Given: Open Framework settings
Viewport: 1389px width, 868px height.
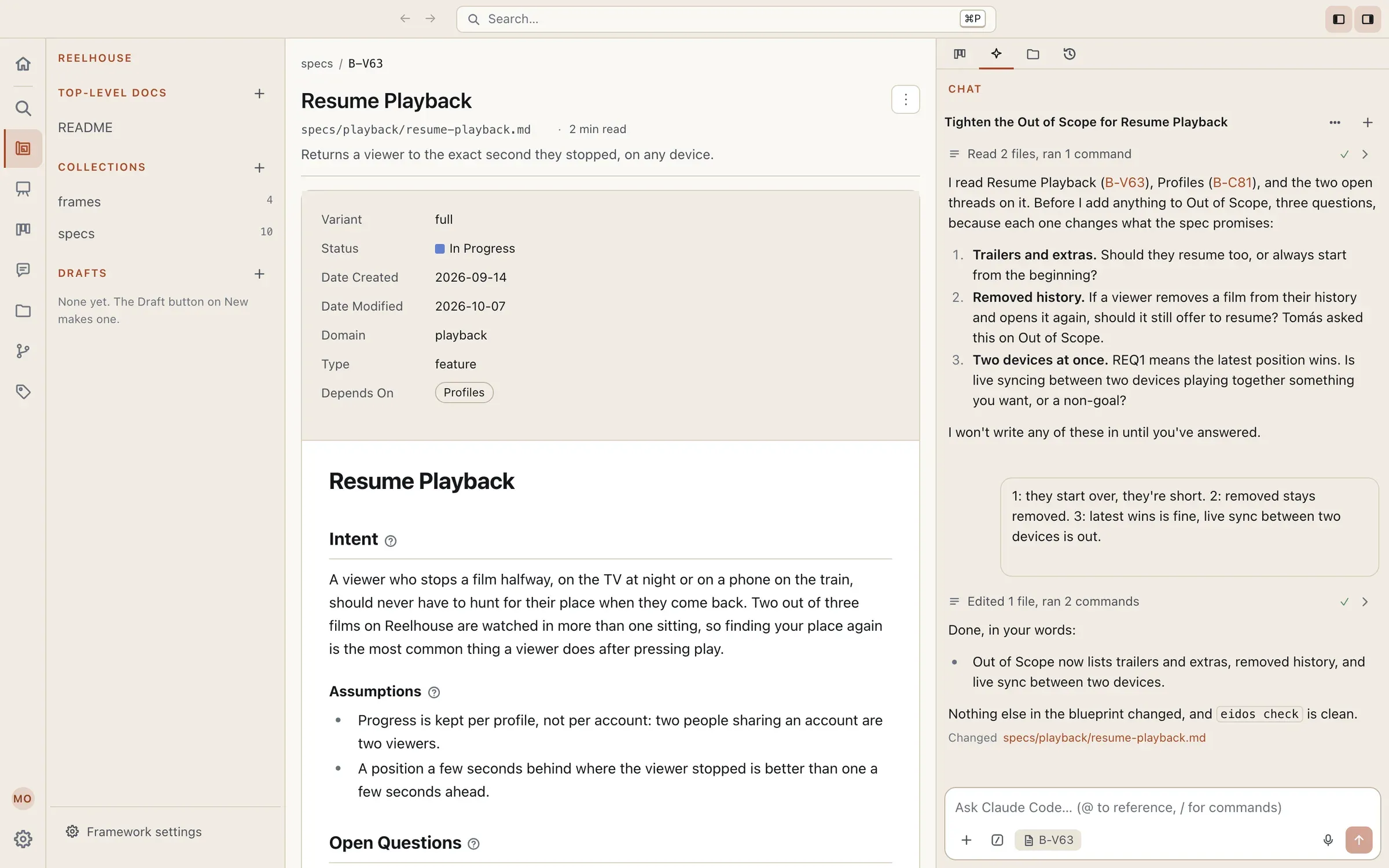Looking at the screenshot, I should pyautogui.click(x=134, y=832).
